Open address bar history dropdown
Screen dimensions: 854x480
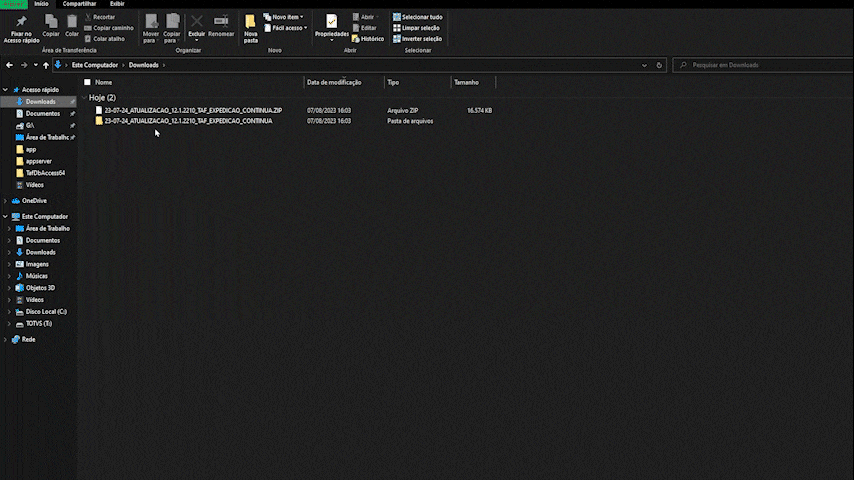(644, 65)
